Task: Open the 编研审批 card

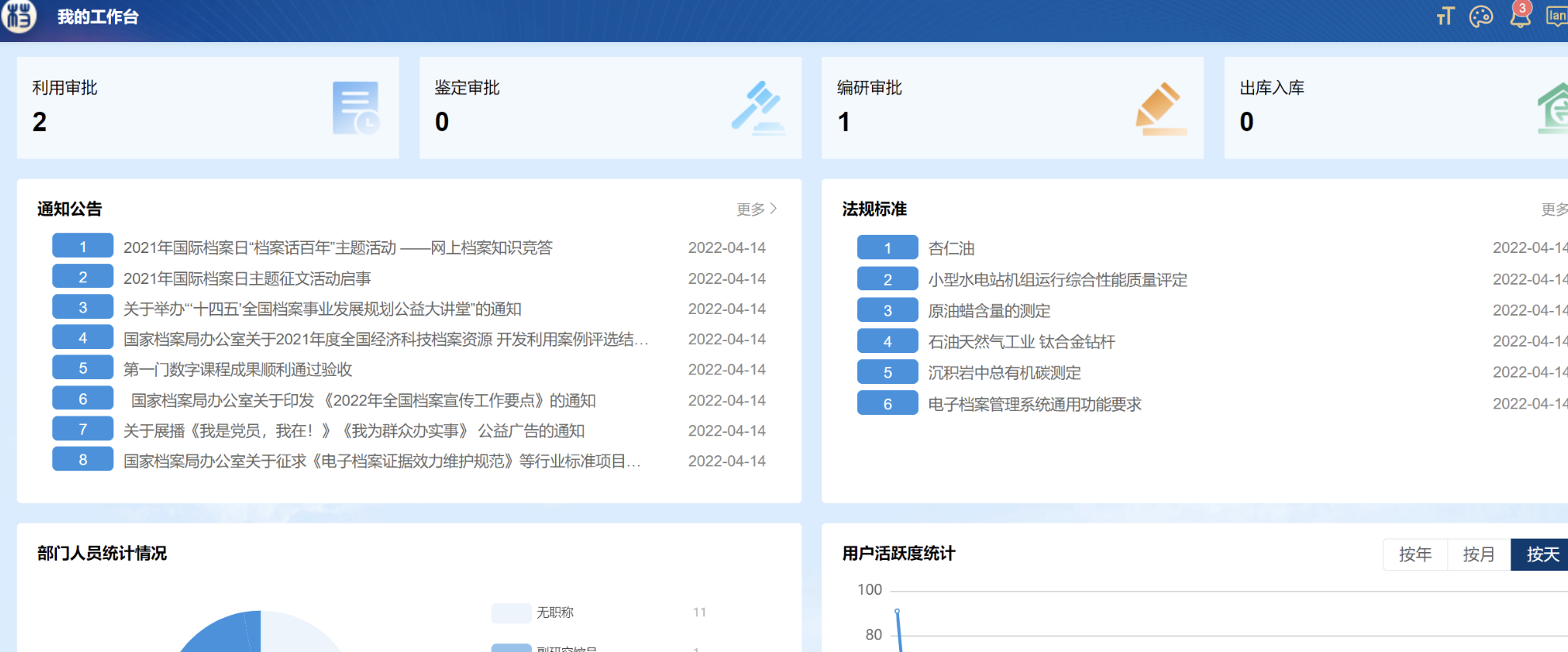Action: coord(1012,108)
